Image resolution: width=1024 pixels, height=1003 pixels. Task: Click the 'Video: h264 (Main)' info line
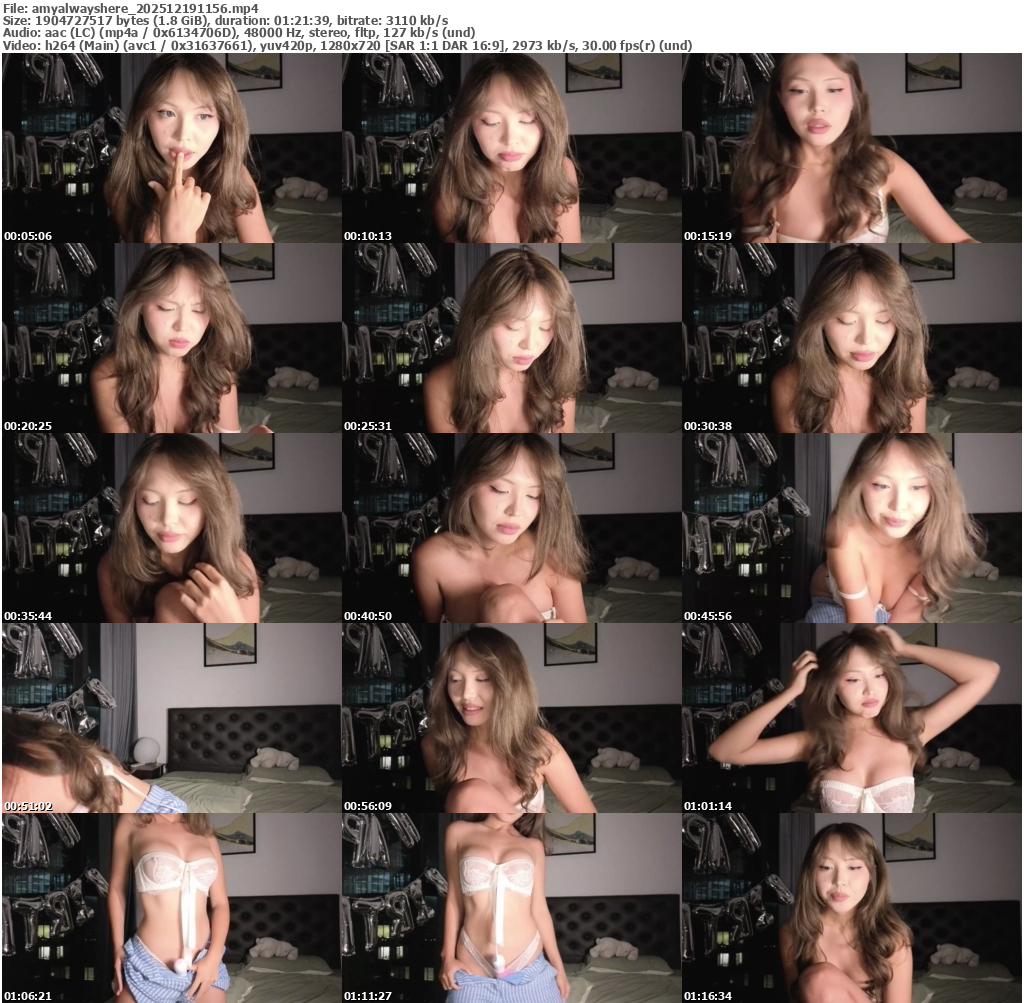click(347, 45)
